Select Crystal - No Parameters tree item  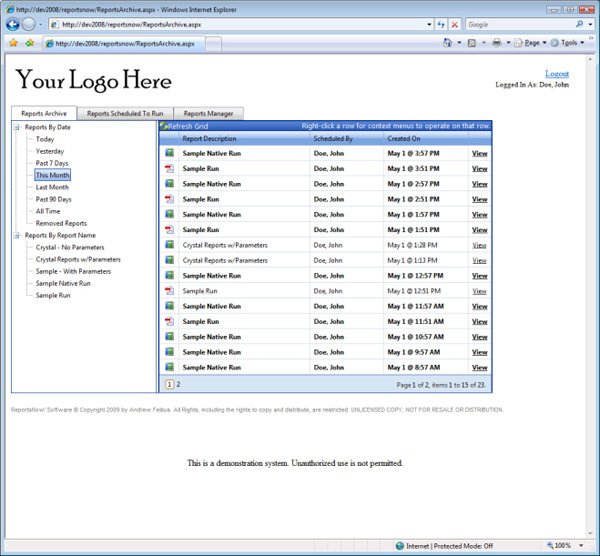(70, 247)
